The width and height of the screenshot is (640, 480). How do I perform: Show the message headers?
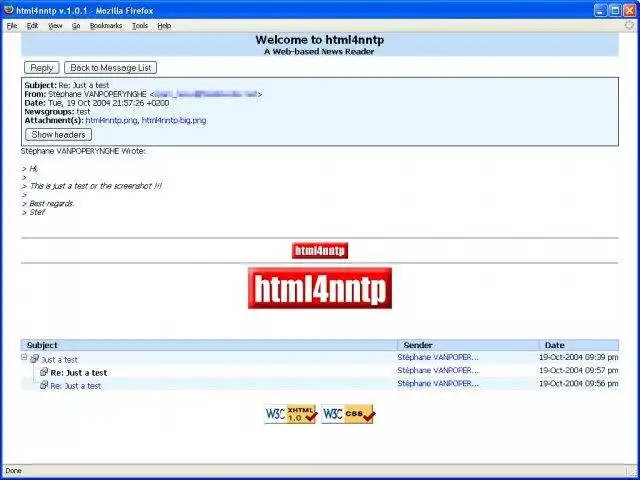pos(58,134)
